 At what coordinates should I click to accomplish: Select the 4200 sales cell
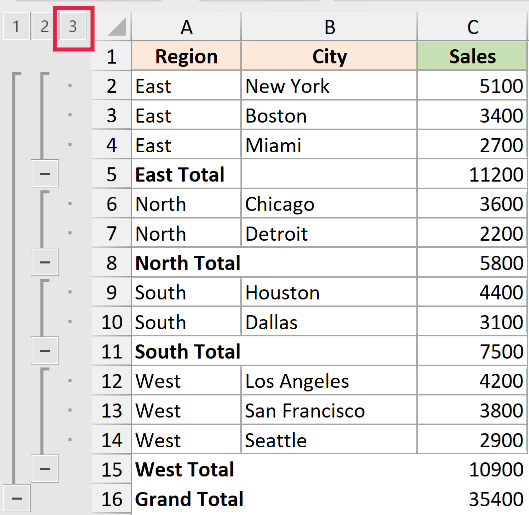click(x=472, y=381)
